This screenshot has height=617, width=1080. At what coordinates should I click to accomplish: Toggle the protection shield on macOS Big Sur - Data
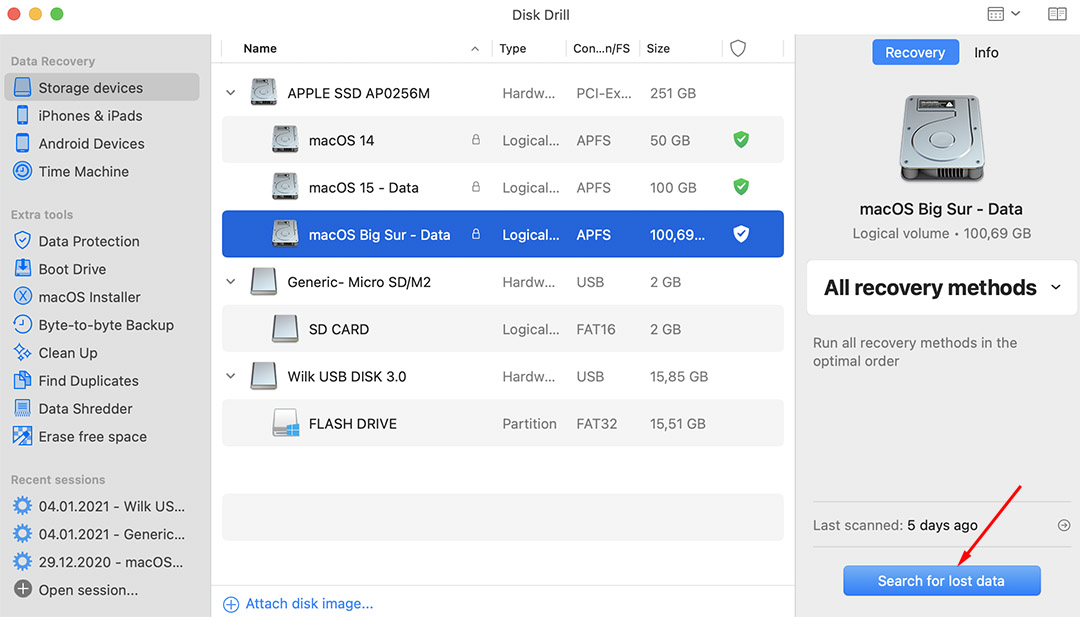click(x=741, y=234)
